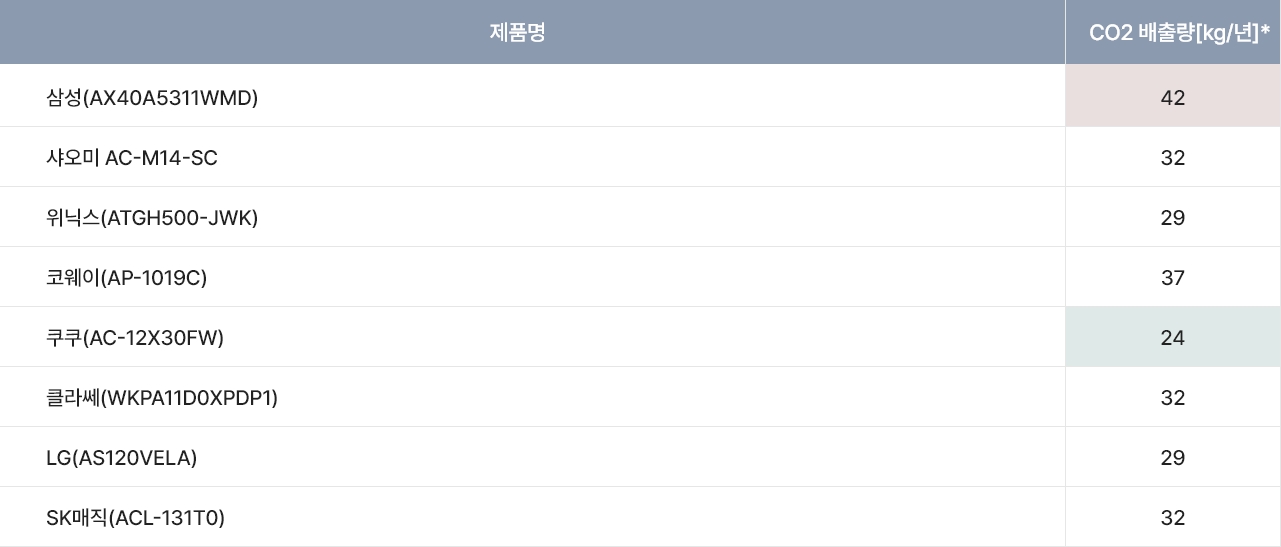Select the 코웨이(AP-1019C) row

click(640, 277)
